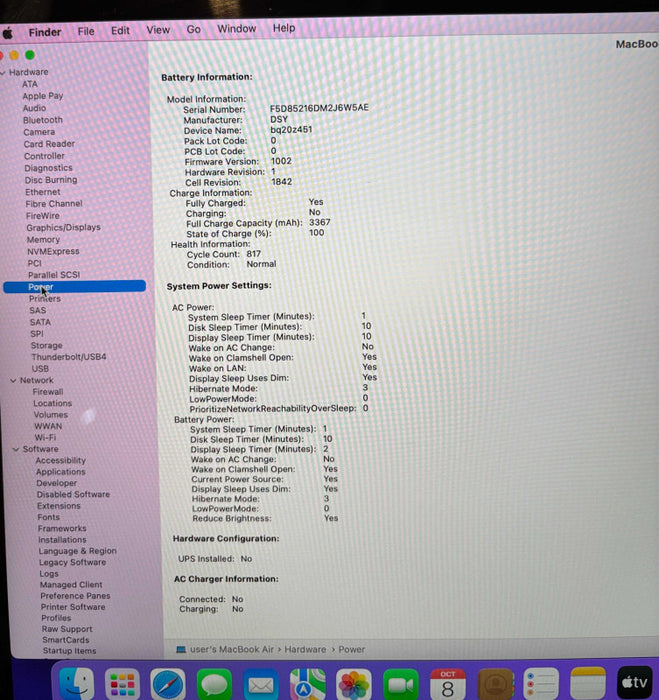The height and width of the screenshot is (700, 659).
Task: Open Messages app in Dock
Action: (214, 684)
